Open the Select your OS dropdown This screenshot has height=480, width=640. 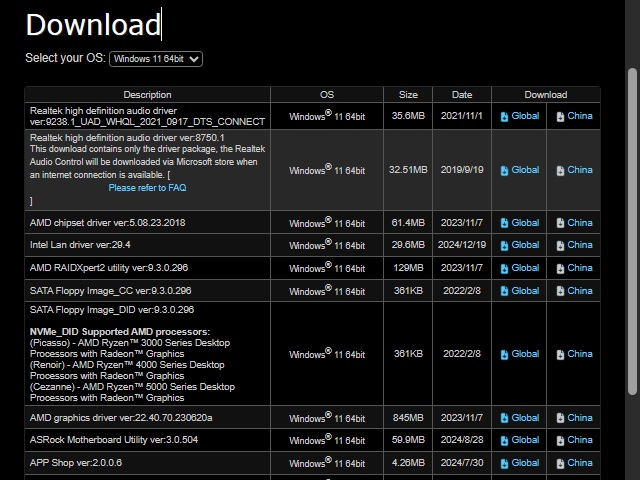pyautogui.click(x=156, y=59)
